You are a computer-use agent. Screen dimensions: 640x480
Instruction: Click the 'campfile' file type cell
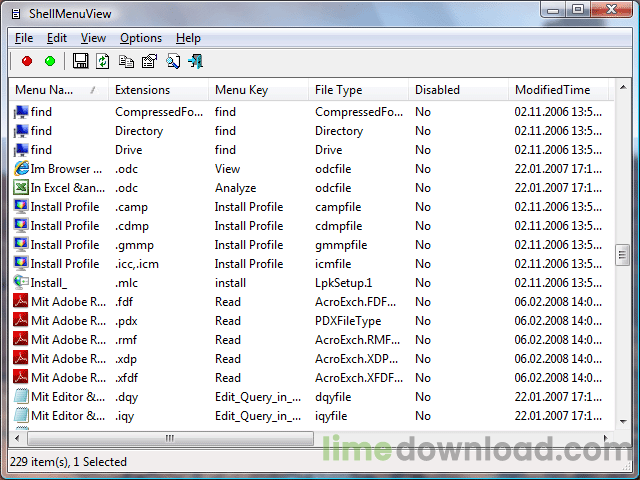point(338,207)
